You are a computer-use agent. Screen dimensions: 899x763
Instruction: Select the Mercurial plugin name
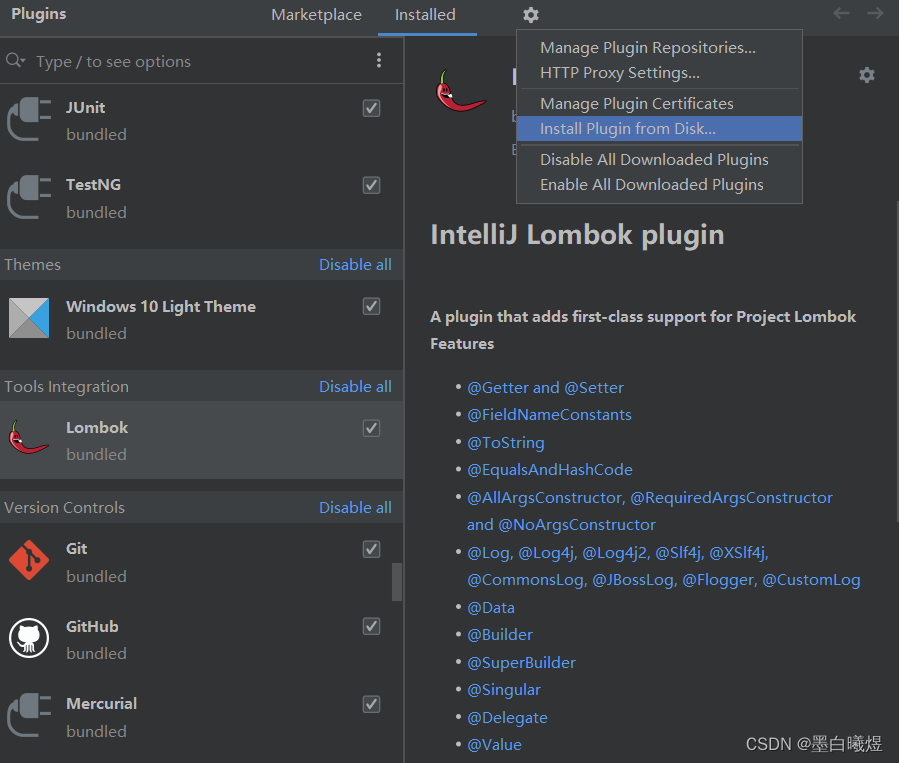click(x=101, y=704)
